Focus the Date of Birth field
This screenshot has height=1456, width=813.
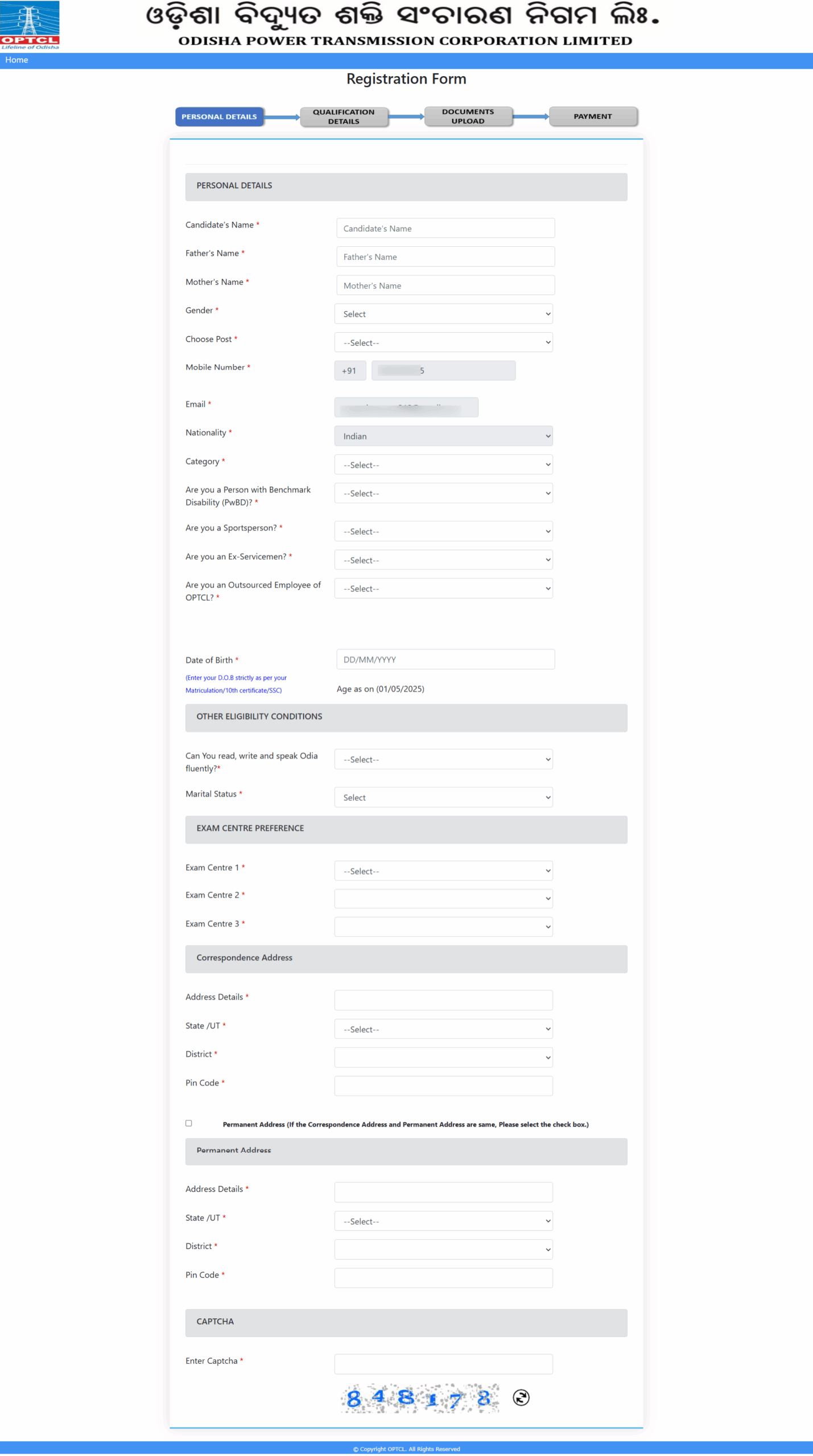445,659
